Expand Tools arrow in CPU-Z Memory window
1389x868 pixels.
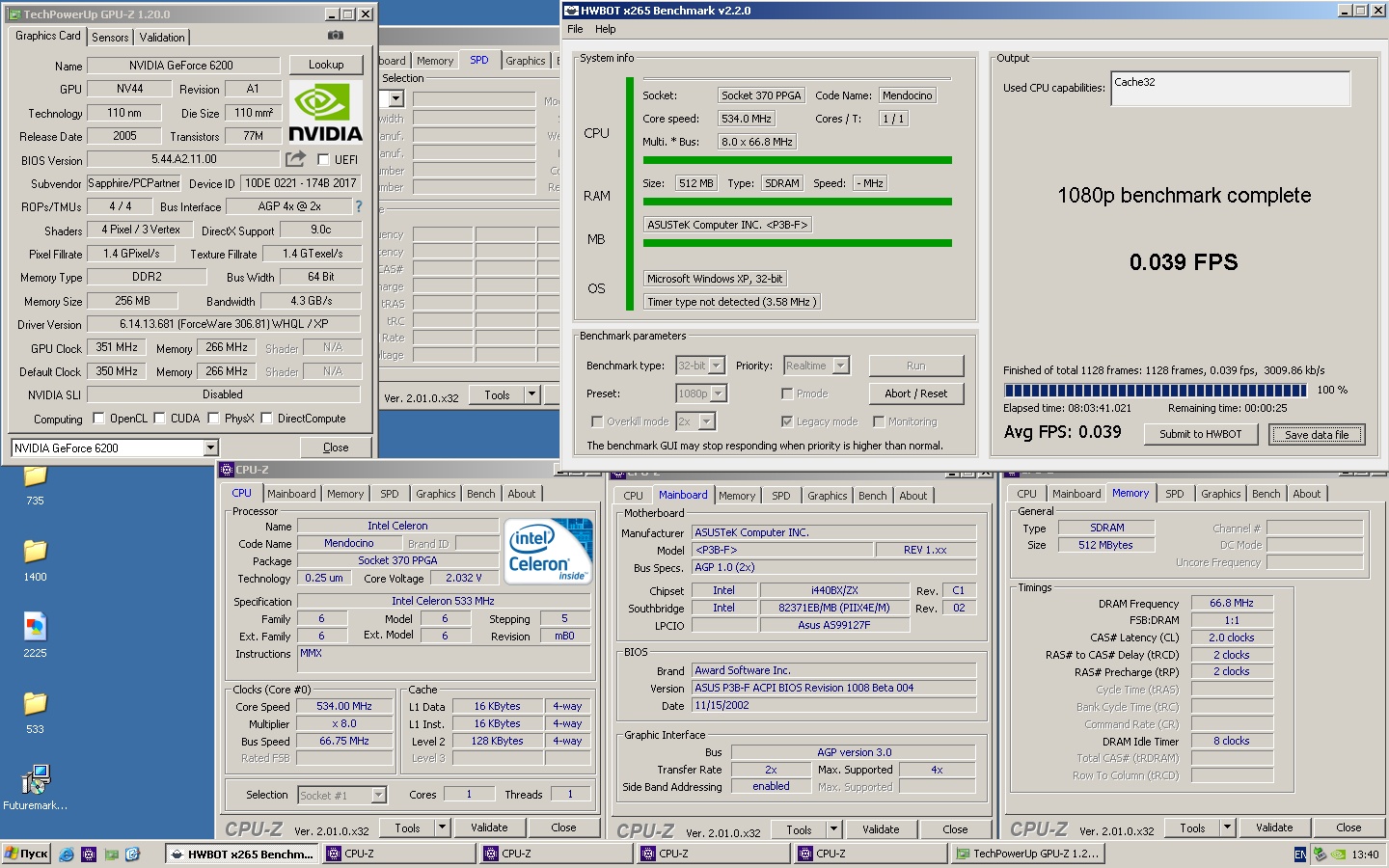click(1227, 827)
